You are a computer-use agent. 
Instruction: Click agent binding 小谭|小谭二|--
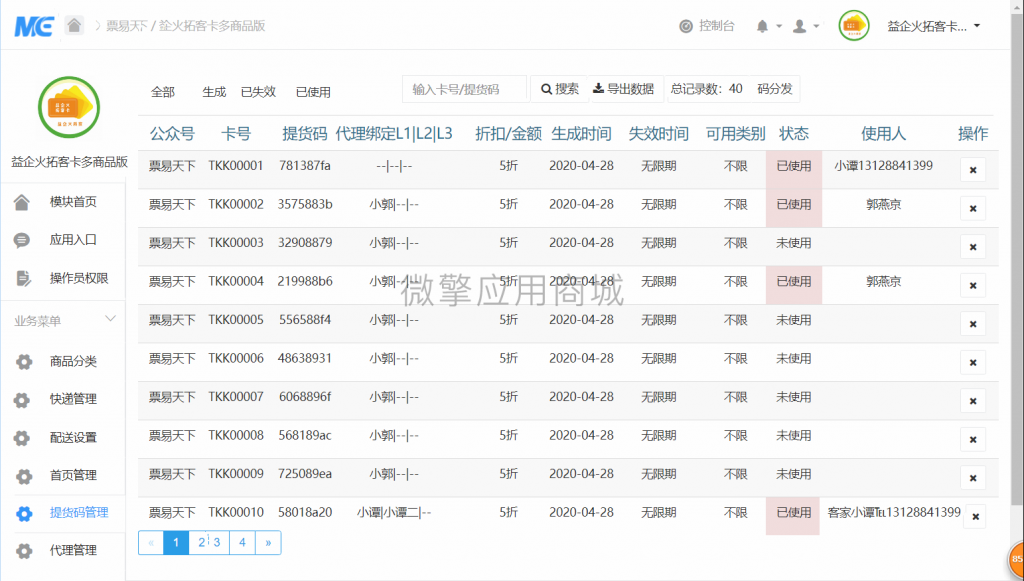tap(394, 512)
